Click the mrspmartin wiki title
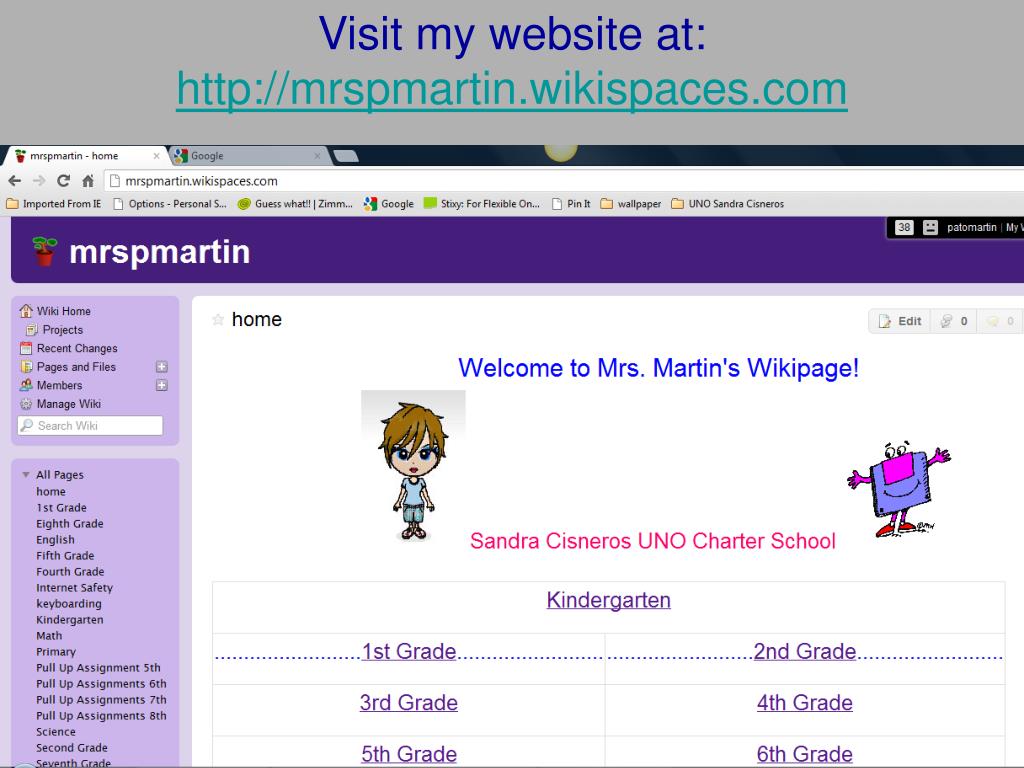This screenshot has width=1024, height=768. [x=159, y=252]
